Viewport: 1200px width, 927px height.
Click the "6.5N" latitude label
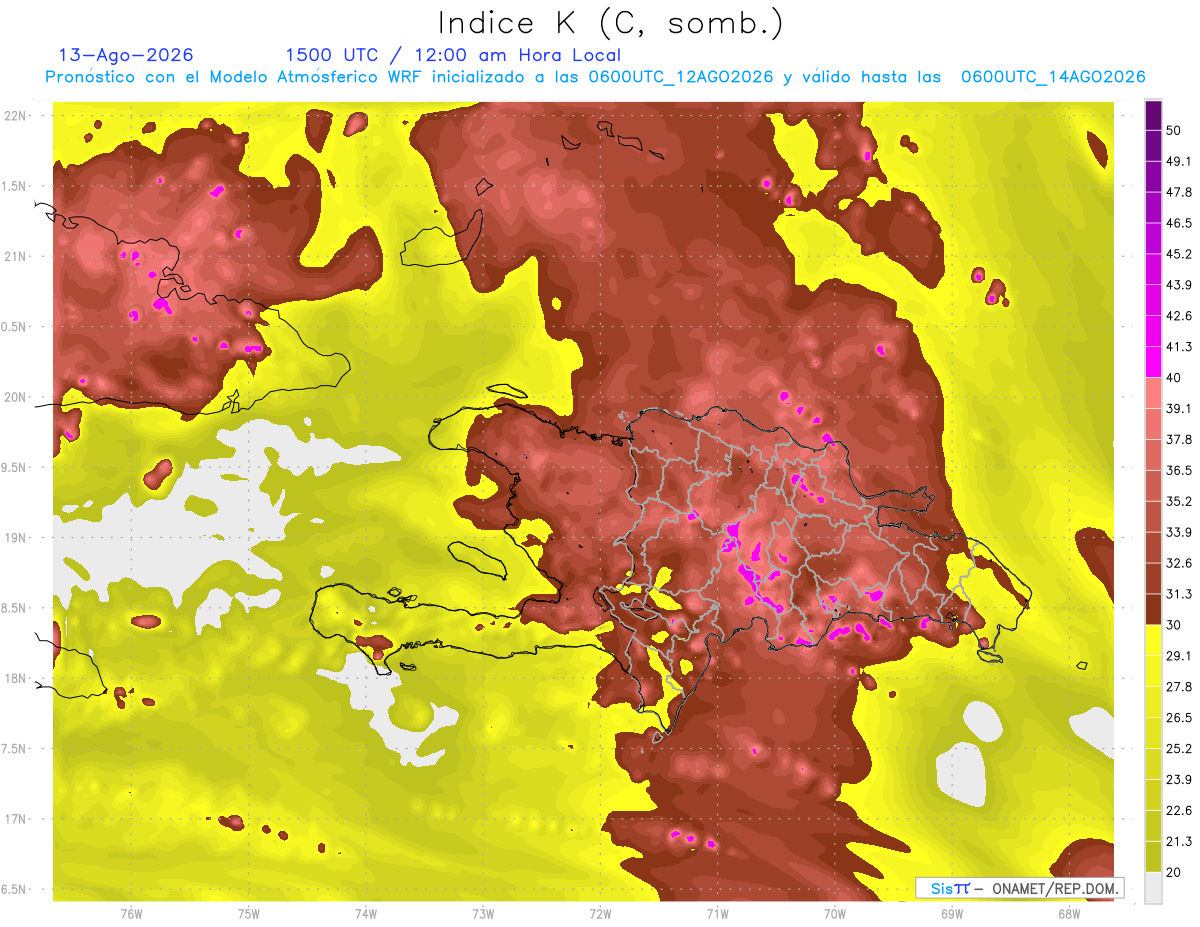pyautogui.click(x=15, y=890)
